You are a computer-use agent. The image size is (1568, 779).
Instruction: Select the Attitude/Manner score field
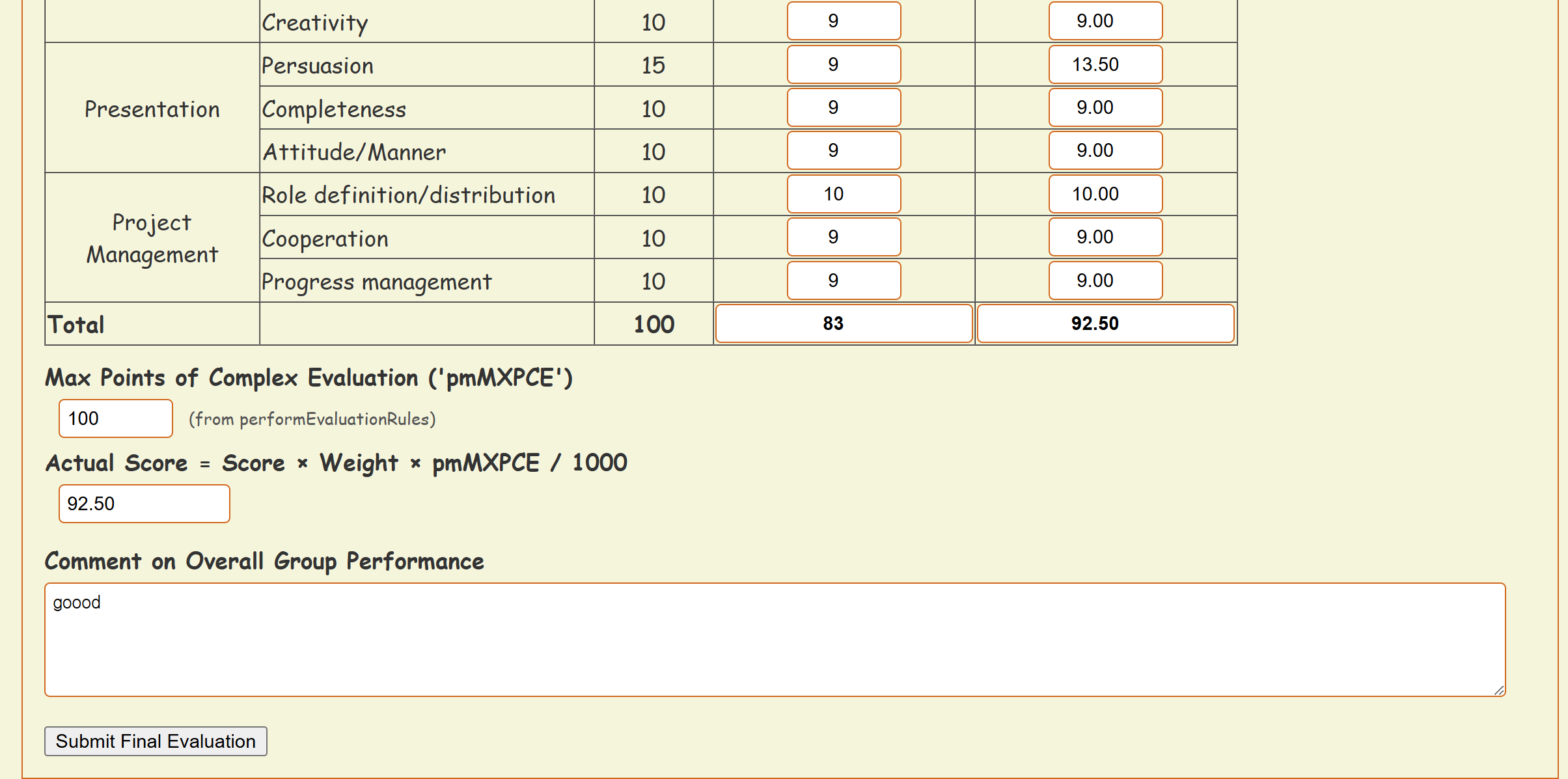click(843, 150)
